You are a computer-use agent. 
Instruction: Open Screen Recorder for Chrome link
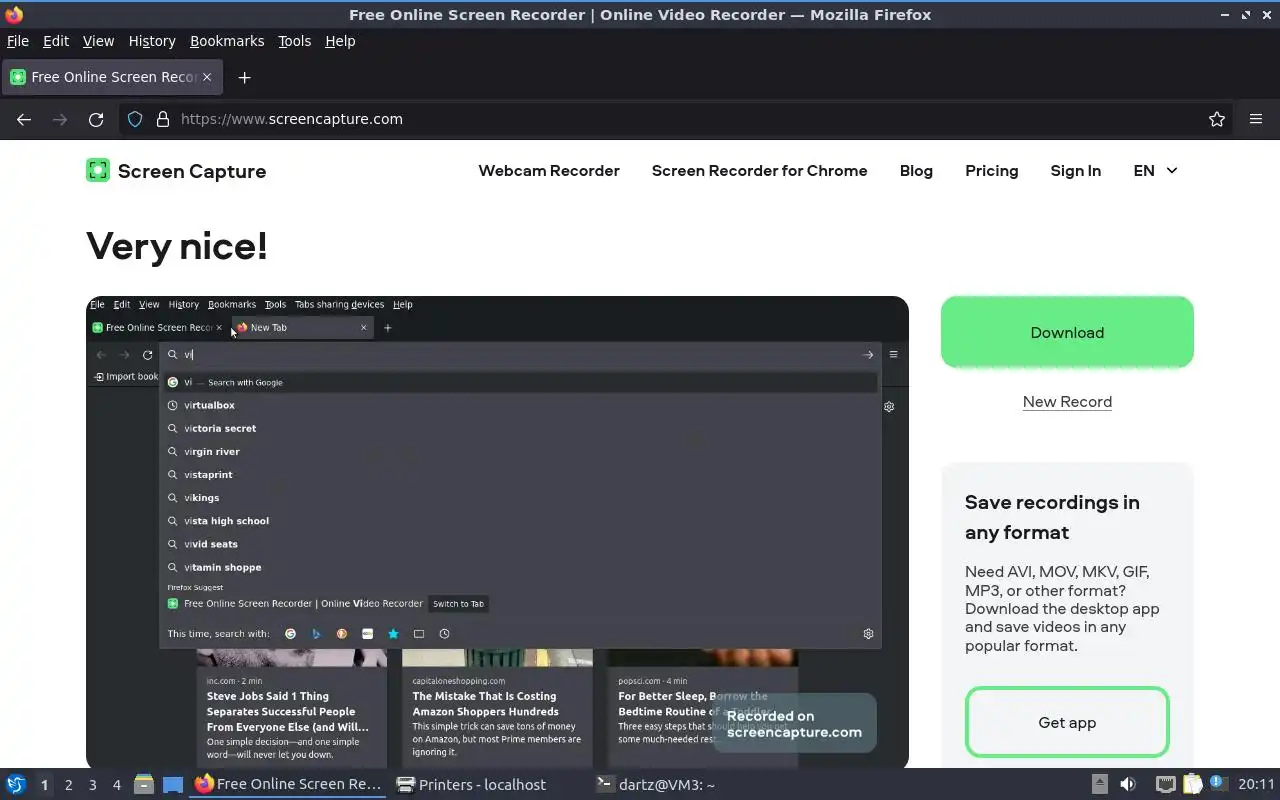click(x=759, y=171)
